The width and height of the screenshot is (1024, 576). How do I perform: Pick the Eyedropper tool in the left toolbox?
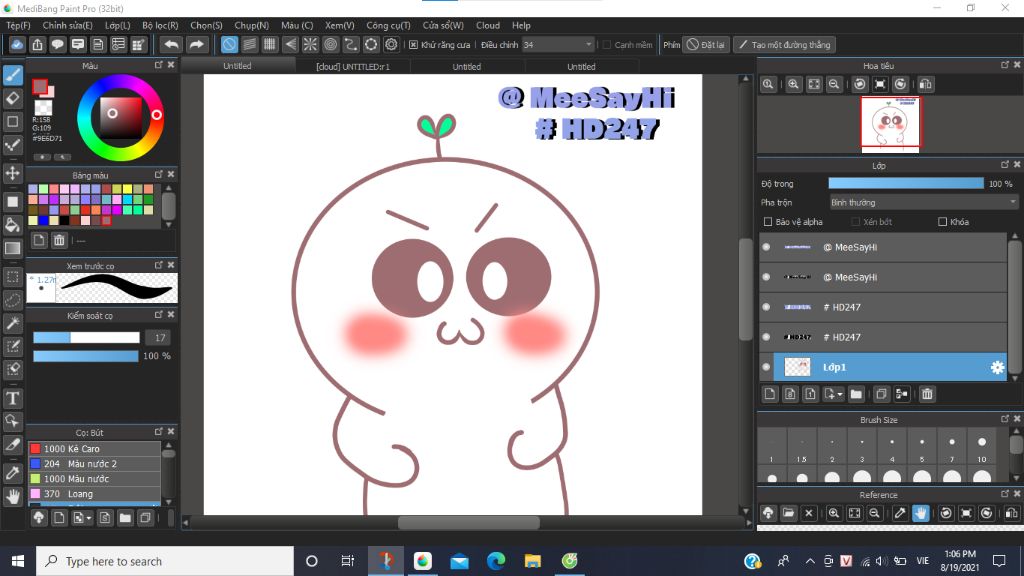12,473
